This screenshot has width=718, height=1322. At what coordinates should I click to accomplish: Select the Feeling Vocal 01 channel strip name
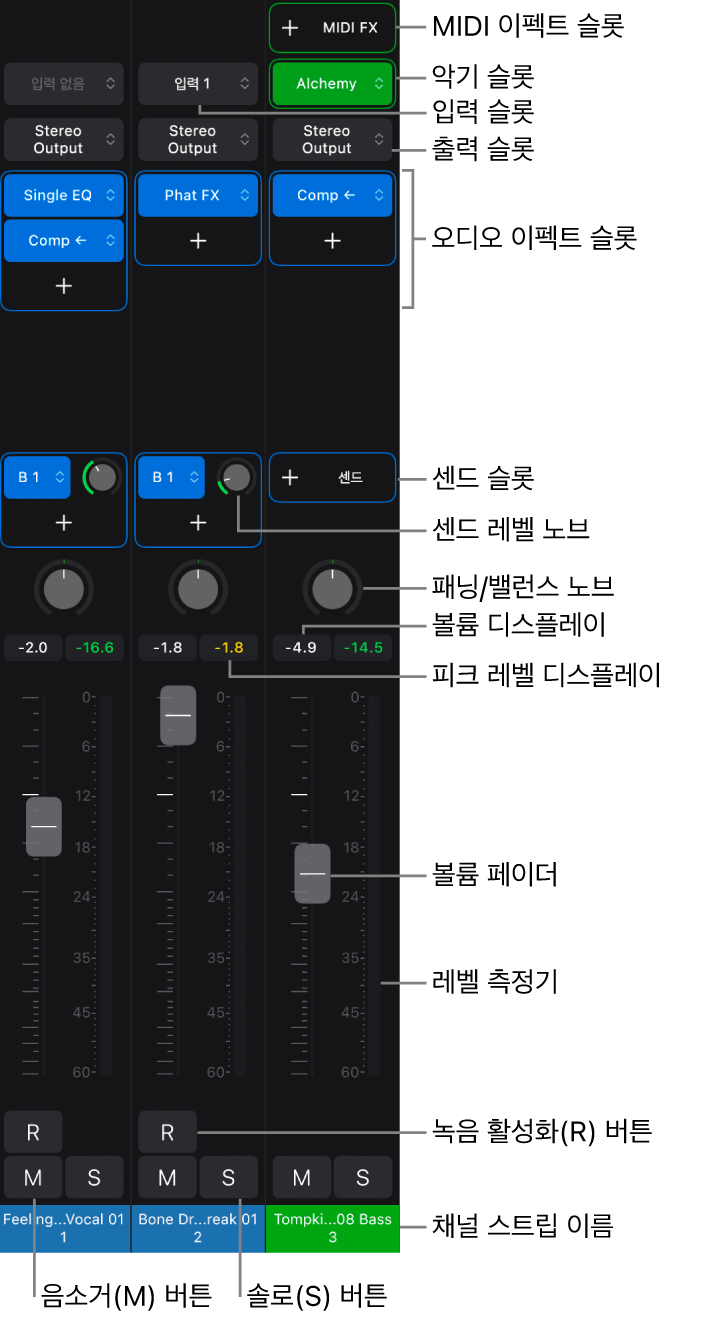pos(64,1228)
